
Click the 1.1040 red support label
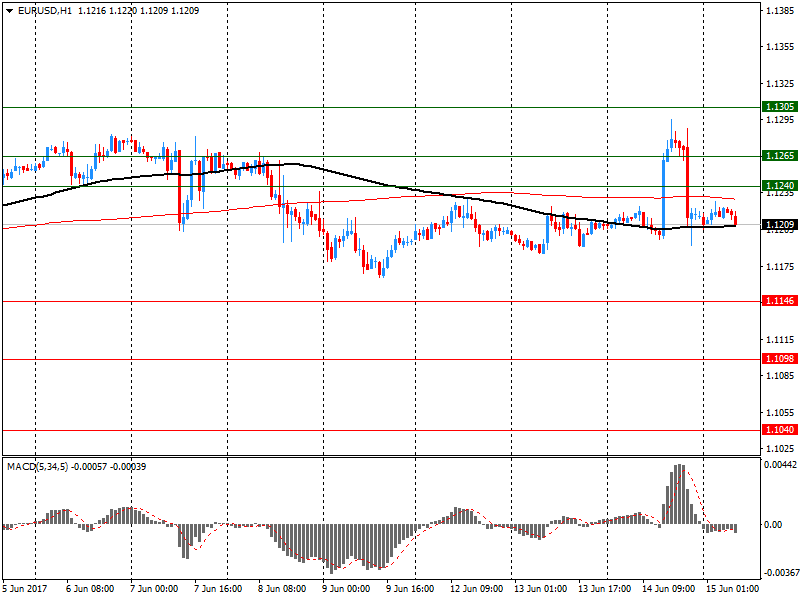pyautogui.click(x=780, y=430)
